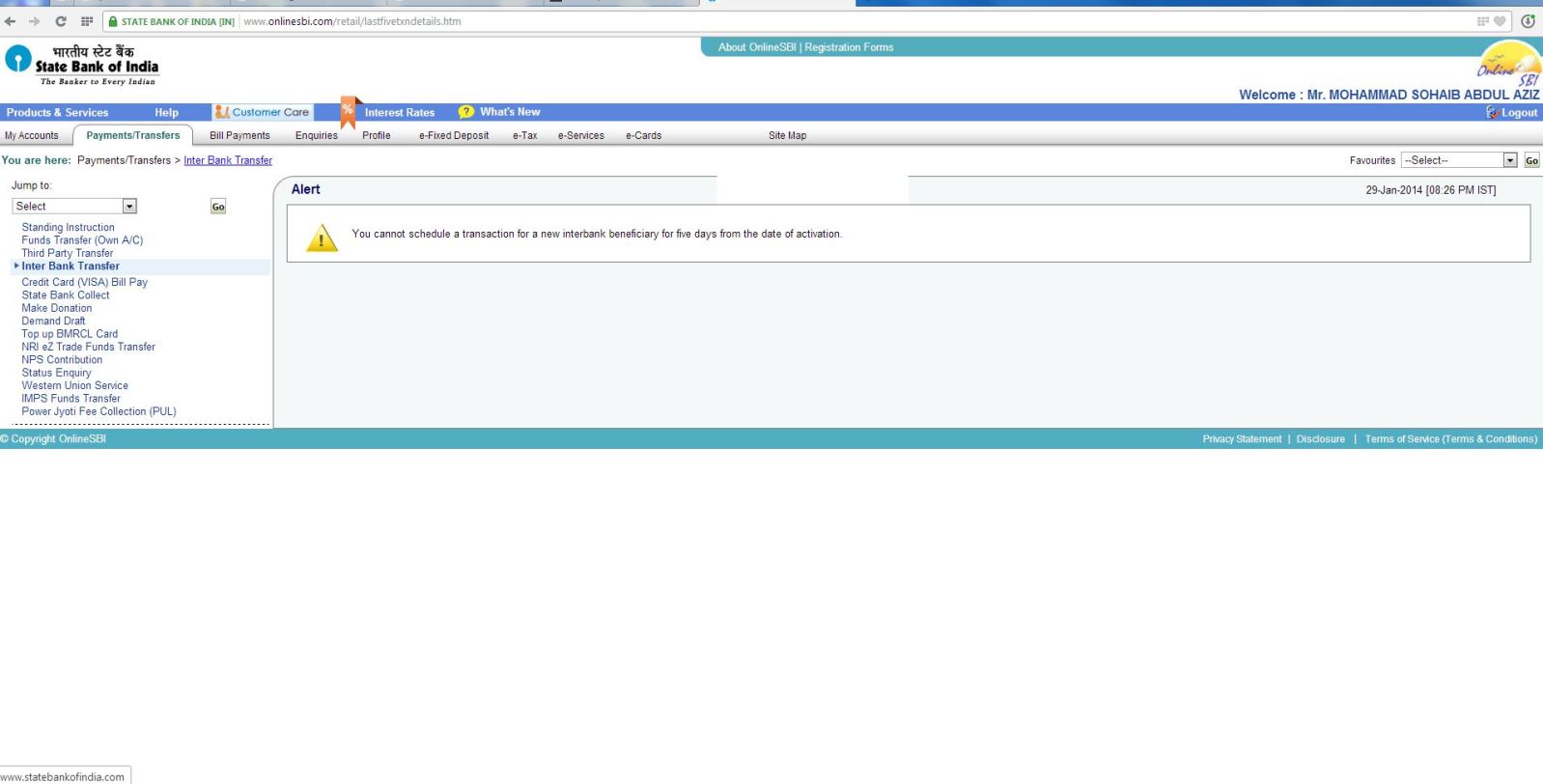1543x784 pixels.
Task: Click the Interest Rates label
Action: click(400, 113)
